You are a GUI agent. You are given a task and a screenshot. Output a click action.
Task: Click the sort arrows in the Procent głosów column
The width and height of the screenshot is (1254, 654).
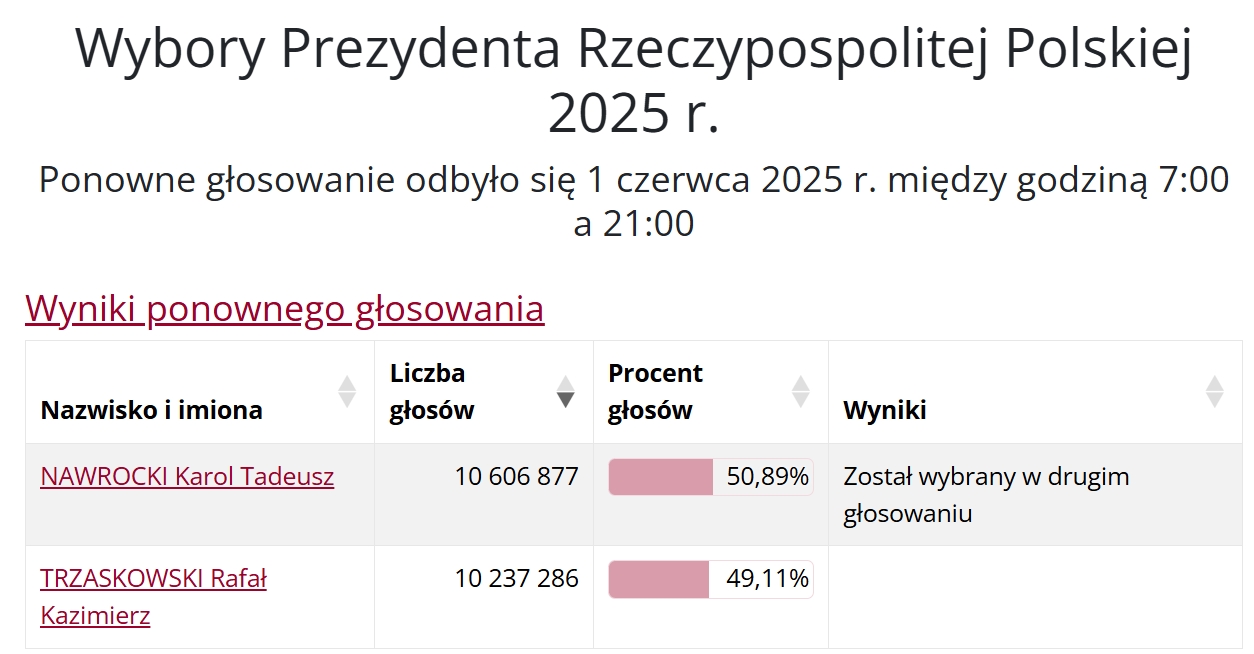(801, 391)
